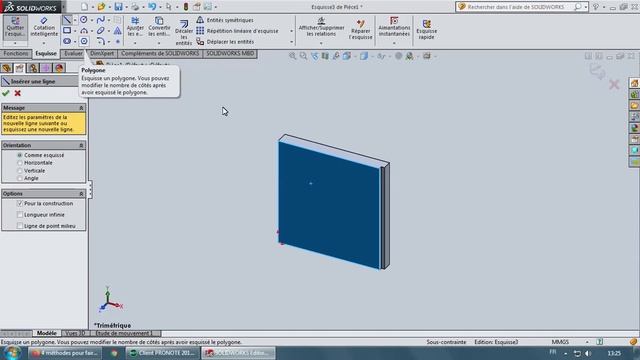640x360 pixels.
Task: Click Décaler les entités tool
Action: pos(184,33)
